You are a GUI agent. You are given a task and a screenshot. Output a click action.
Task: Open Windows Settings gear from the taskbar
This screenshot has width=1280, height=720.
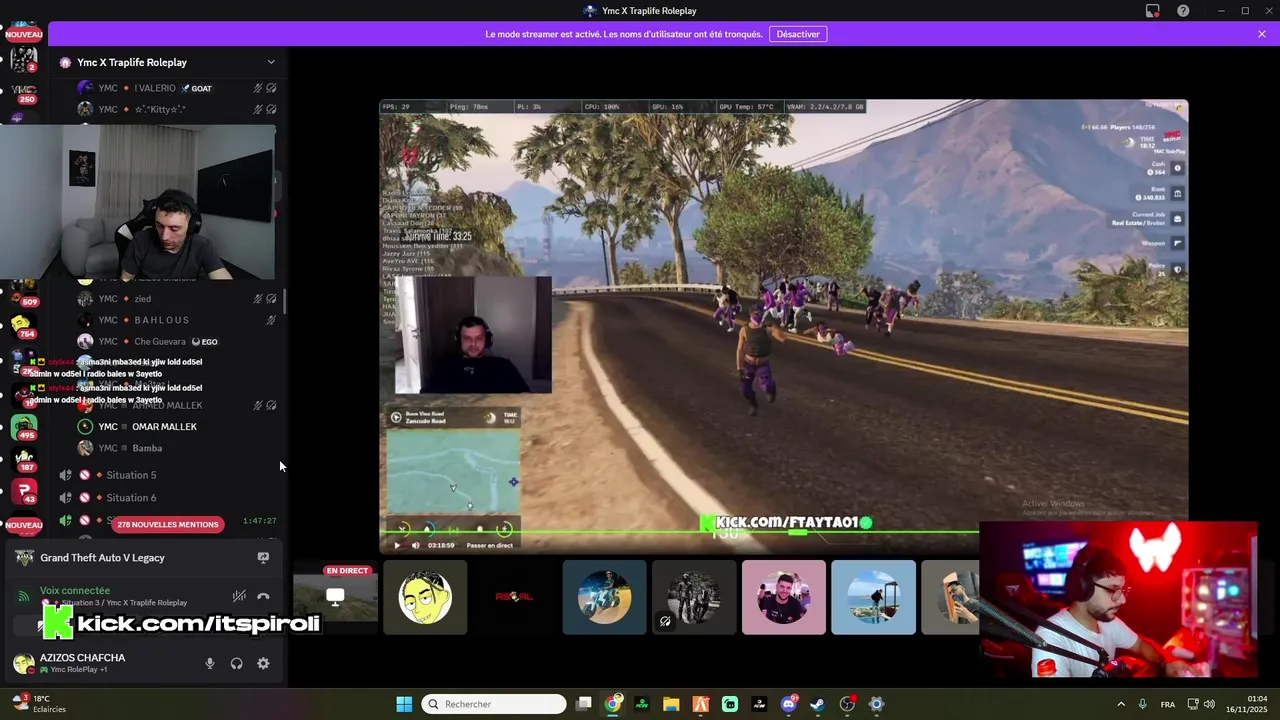click(877, 704)
